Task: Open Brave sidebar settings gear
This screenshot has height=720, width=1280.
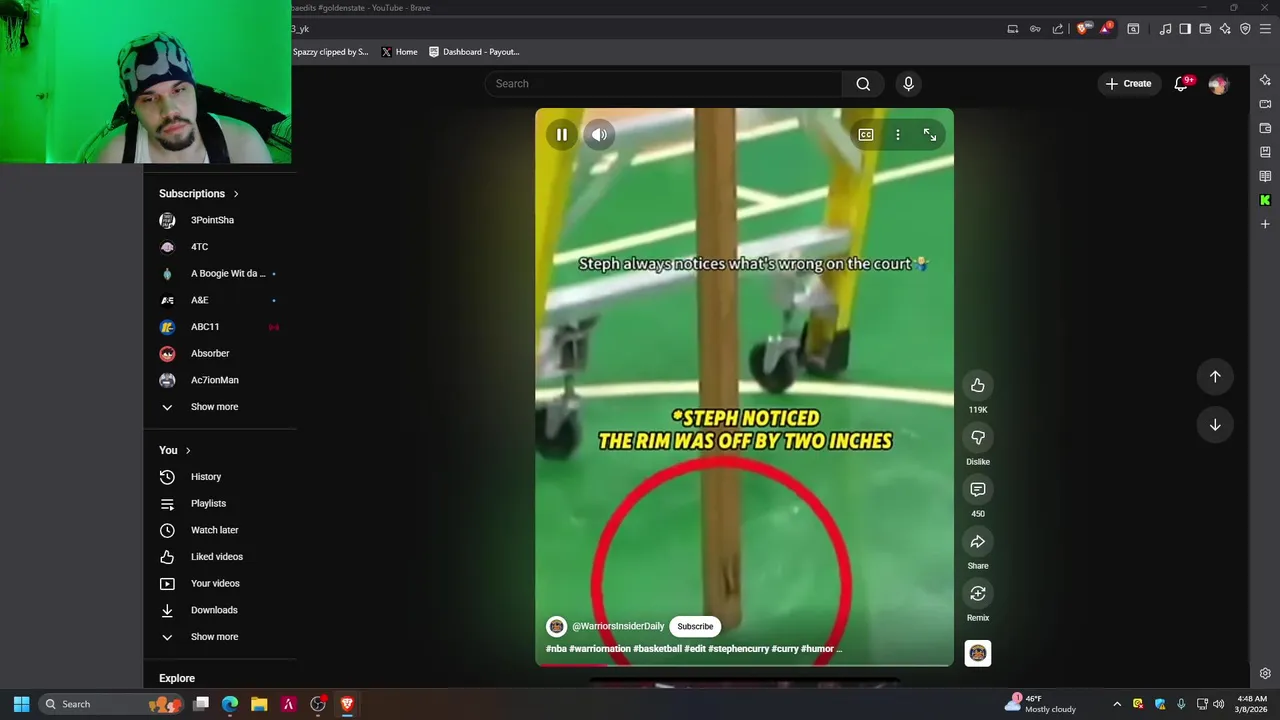Action: (1265, 674)
